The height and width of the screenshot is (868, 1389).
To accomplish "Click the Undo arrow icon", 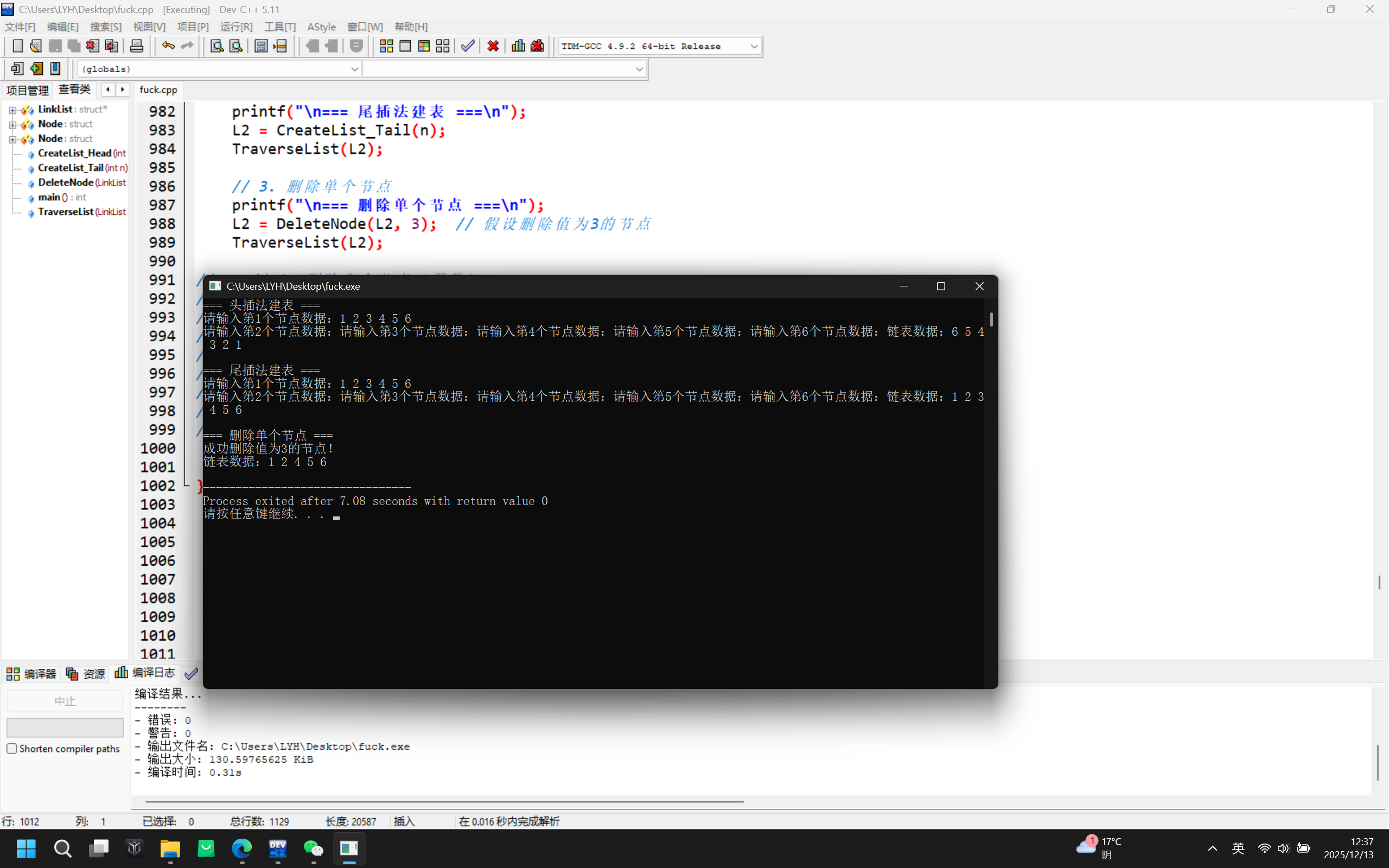I will point(168,46).
